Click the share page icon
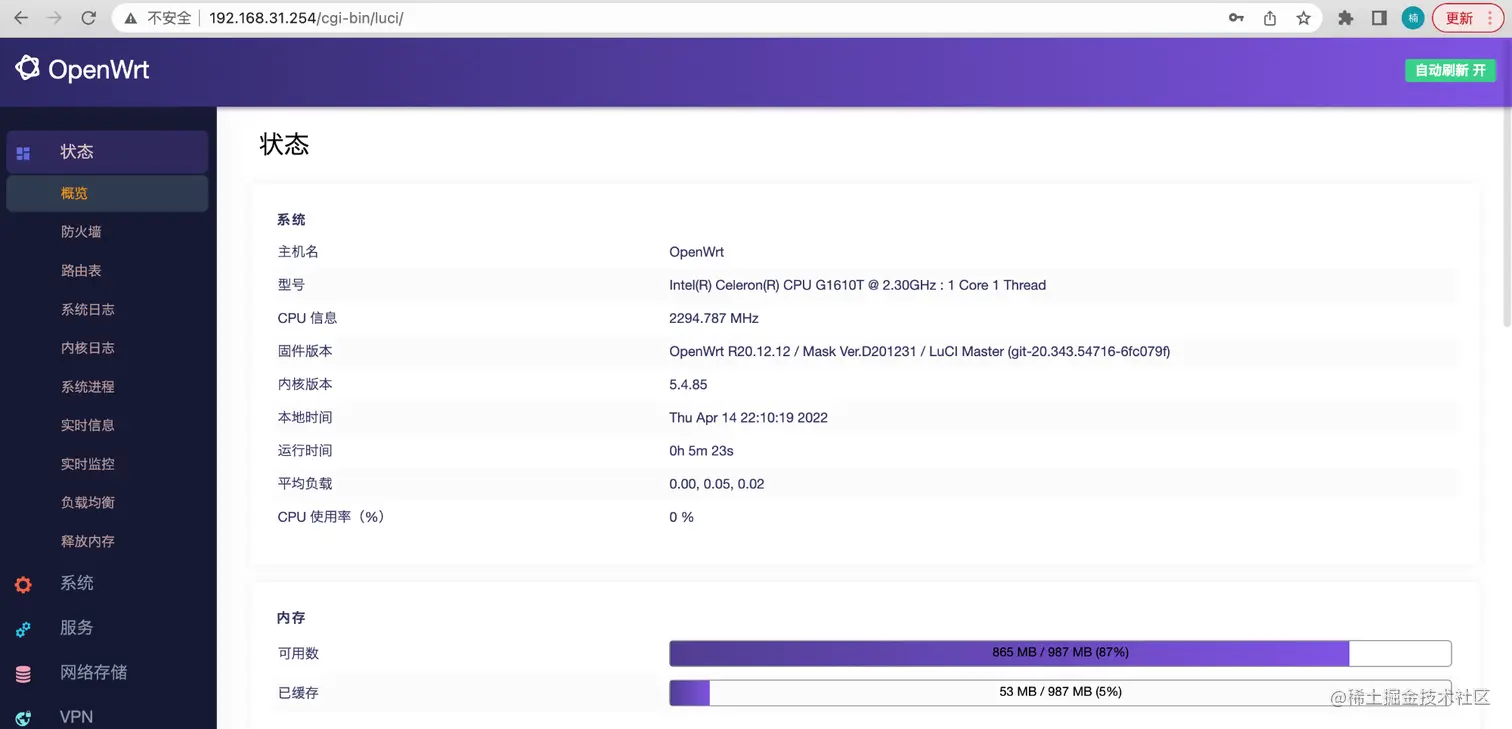 click(1270, 18)
